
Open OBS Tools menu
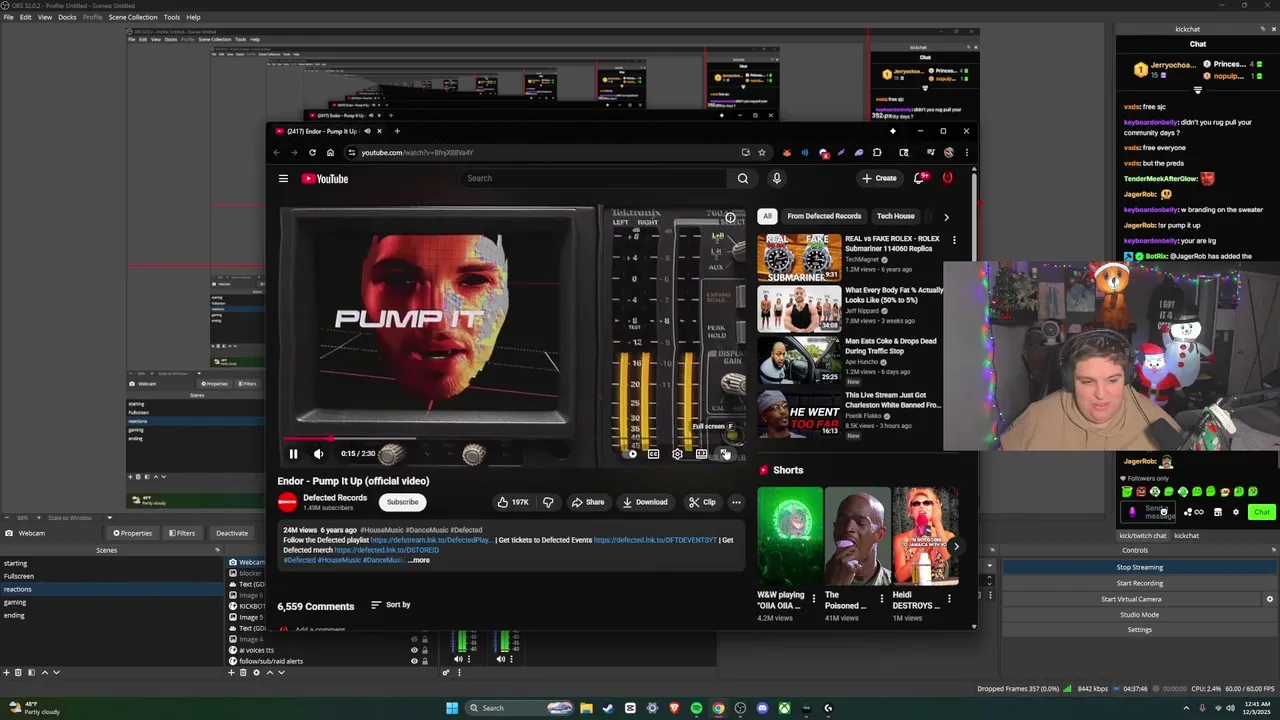pyautogui.click(x=172, y=17)
